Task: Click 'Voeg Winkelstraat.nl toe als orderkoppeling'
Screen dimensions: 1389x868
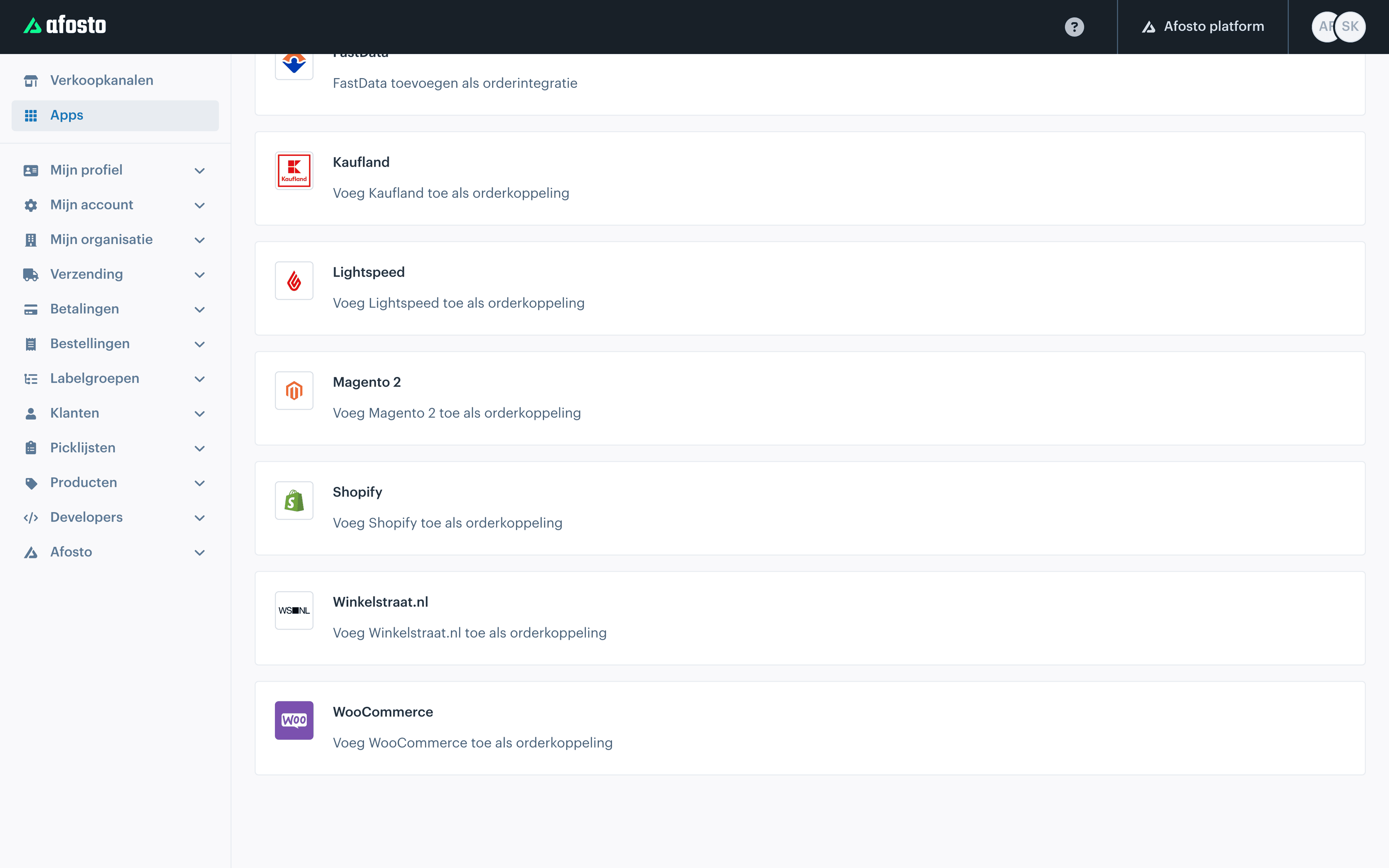Action: 470,633
